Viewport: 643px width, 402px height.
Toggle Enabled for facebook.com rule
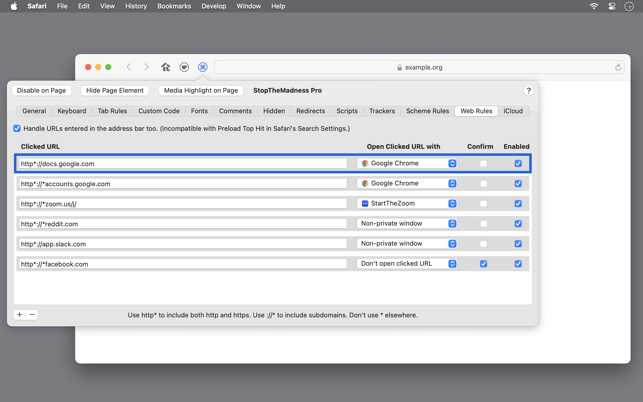pyautogui.click(x=518, y=264)
